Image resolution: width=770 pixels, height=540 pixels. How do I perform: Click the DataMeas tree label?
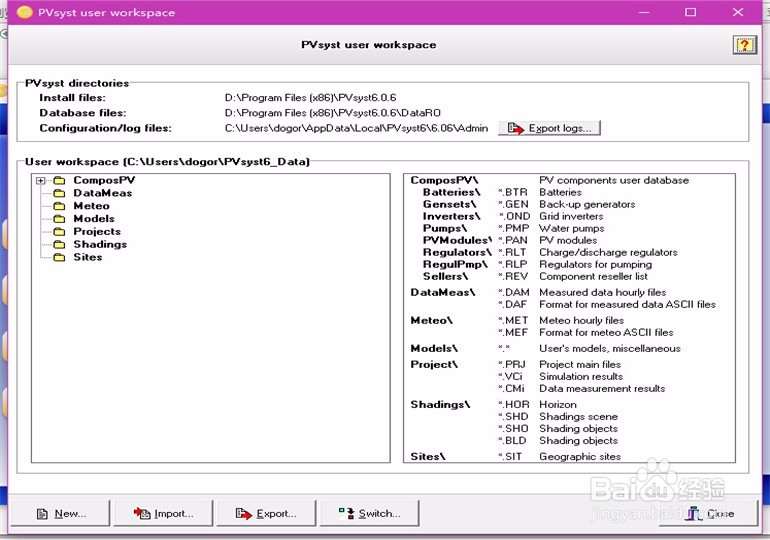point(103,193)
